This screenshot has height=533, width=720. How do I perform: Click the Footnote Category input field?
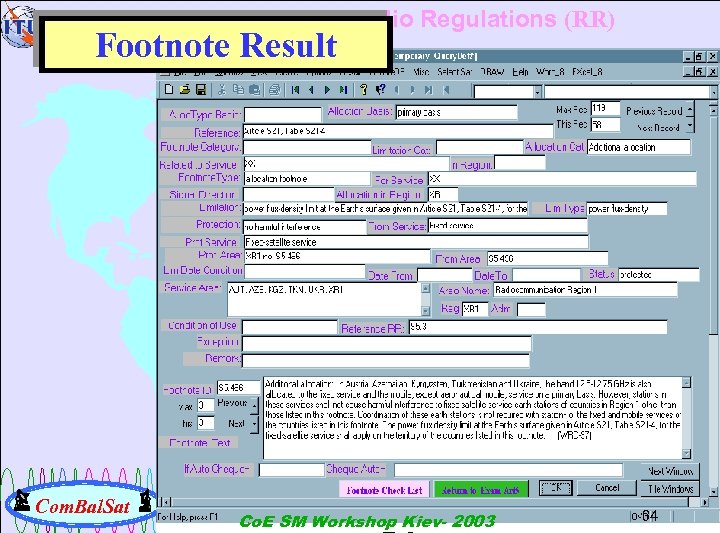pos(307,147)
